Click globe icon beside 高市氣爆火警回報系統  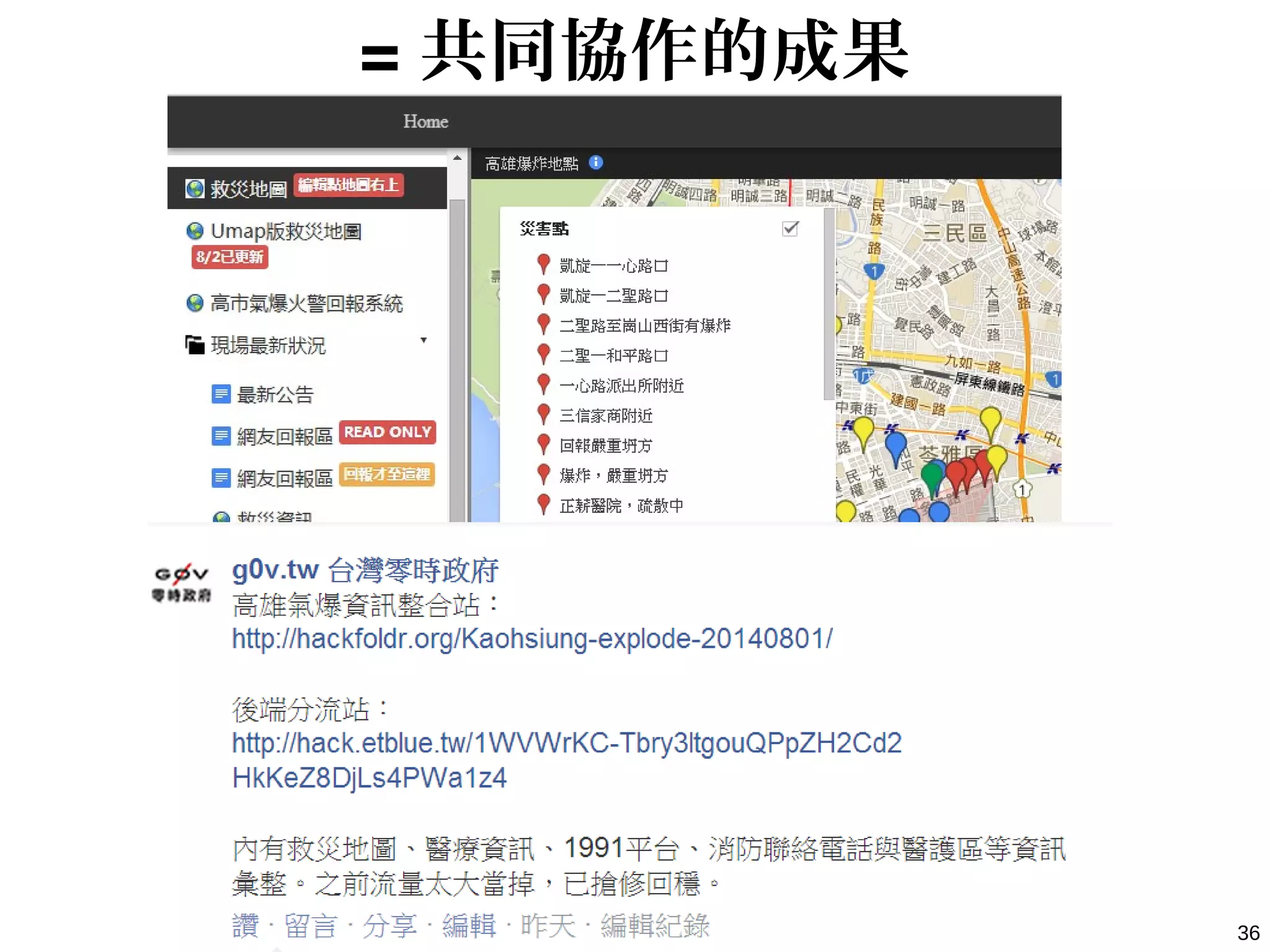195,303
